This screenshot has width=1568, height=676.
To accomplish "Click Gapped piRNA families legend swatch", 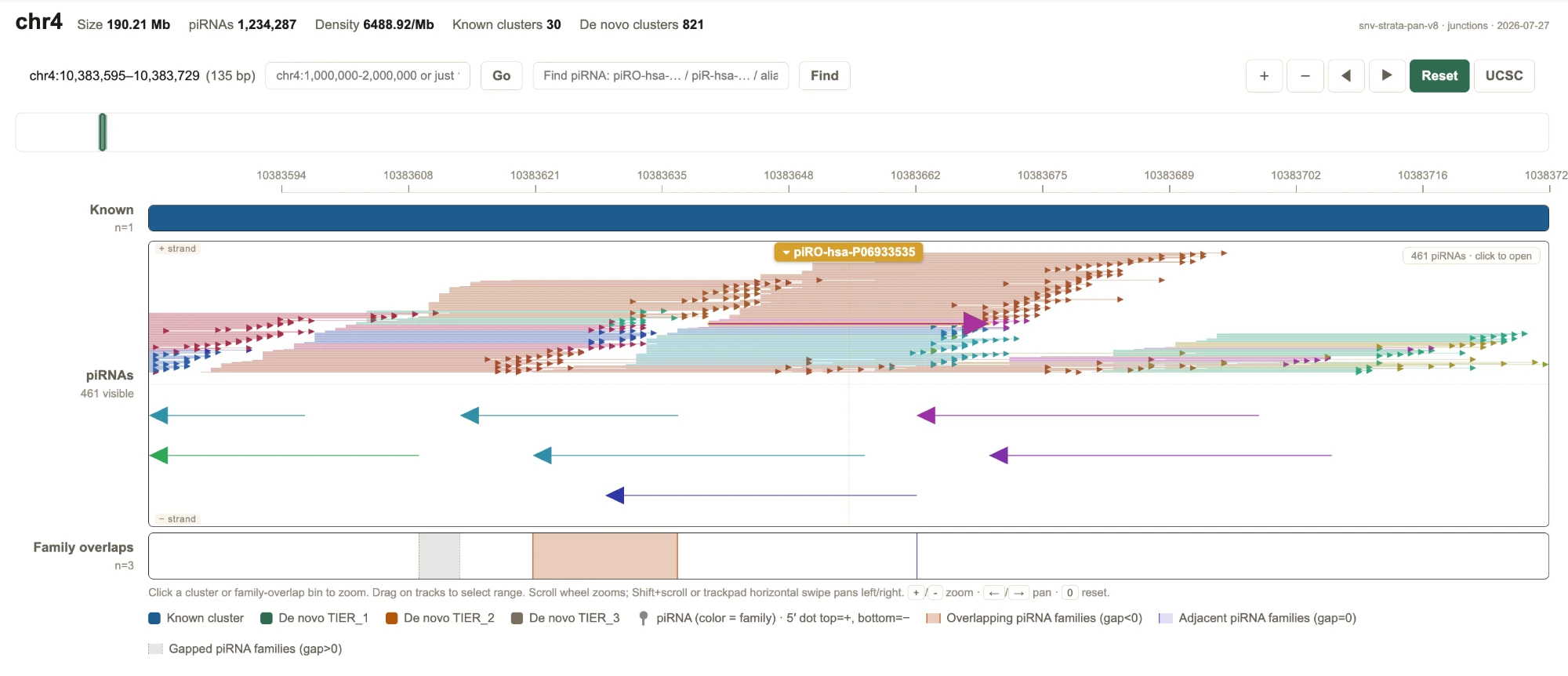I will pyautogui.click(x=155, y=649).
